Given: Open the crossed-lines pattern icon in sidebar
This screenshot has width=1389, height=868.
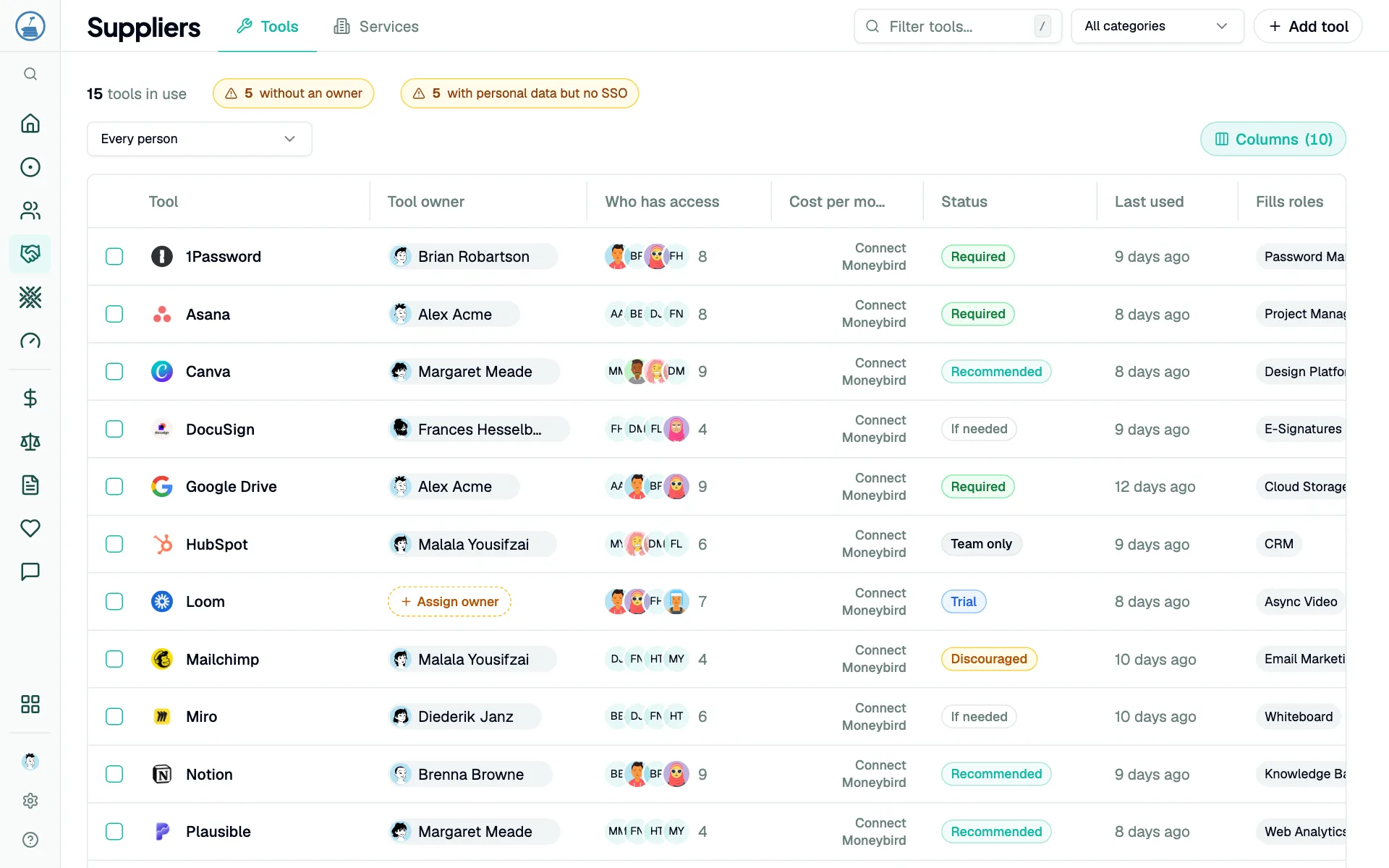Looking at the screenshot, I should click(30, 297).
